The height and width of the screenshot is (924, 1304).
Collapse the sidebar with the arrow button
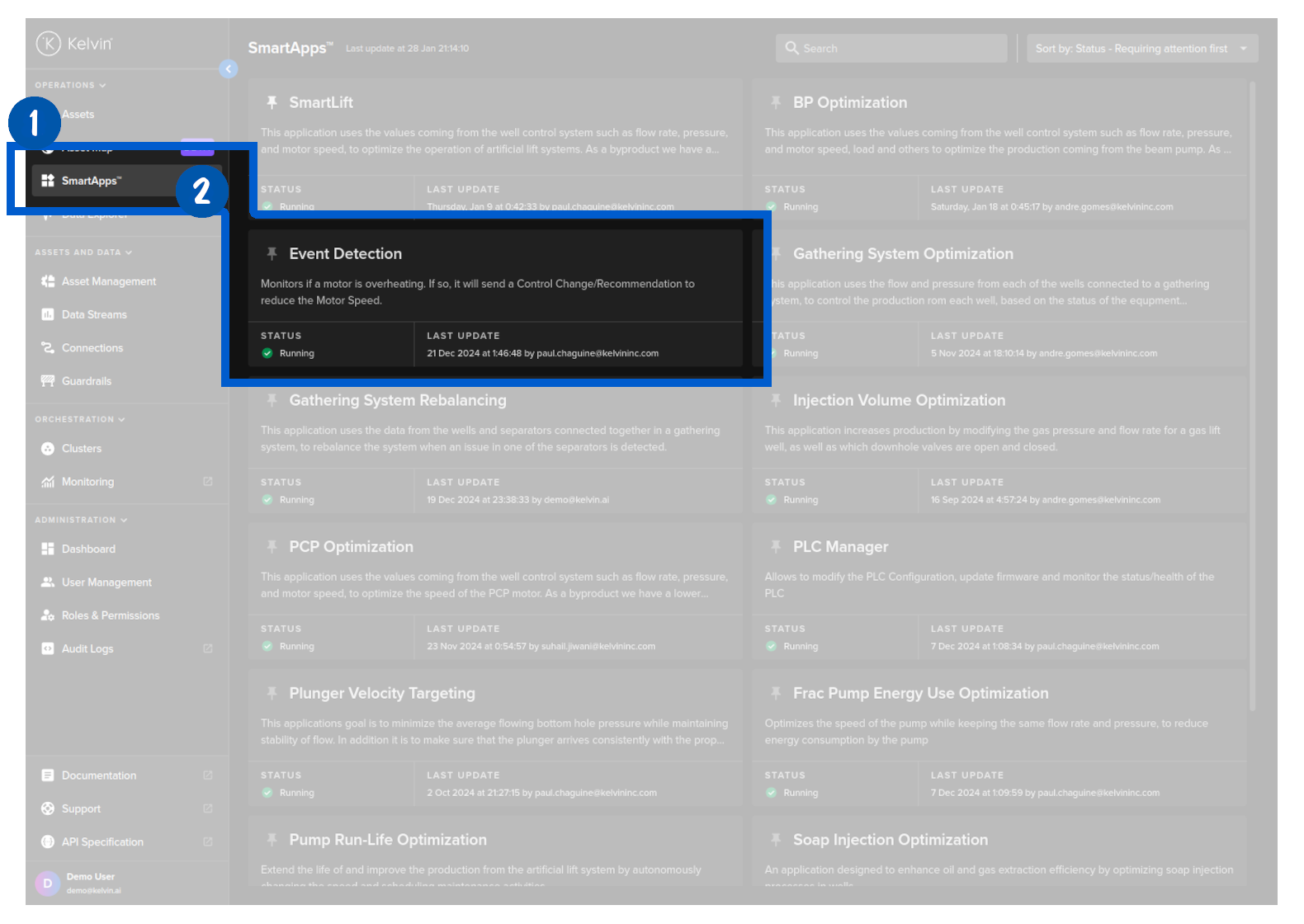[229, 69]
